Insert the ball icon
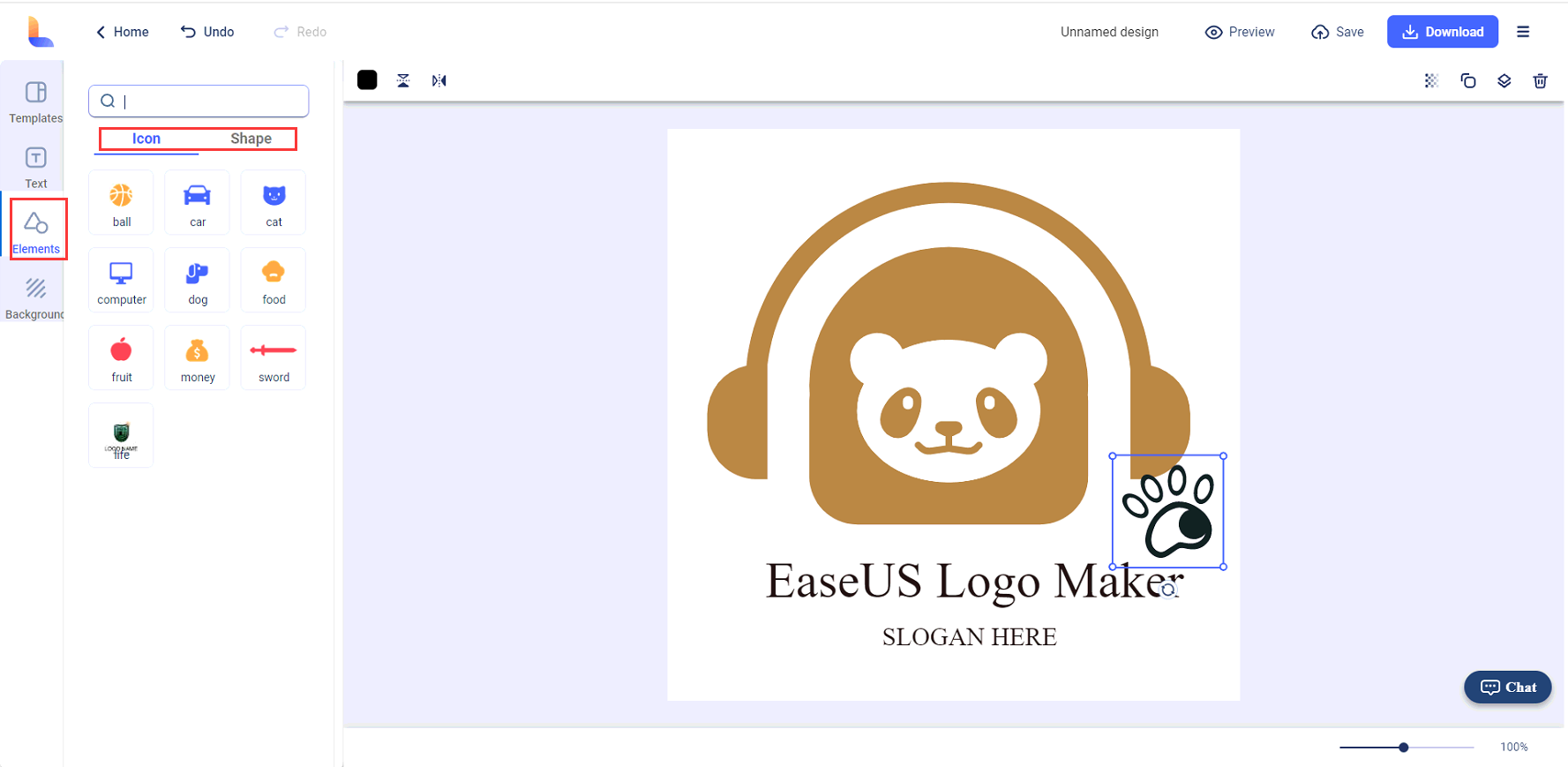This screenshot has width=1568, height=767. tap(122, 203)
